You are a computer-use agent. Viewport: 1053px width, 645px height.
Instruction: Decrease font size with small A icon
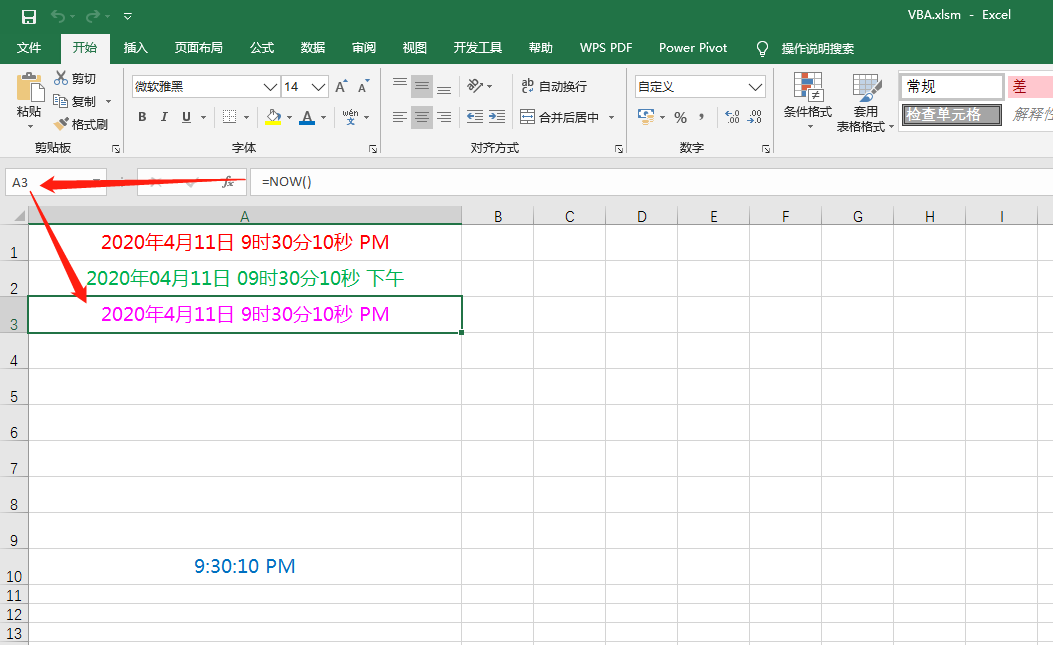tap(363, 87)
